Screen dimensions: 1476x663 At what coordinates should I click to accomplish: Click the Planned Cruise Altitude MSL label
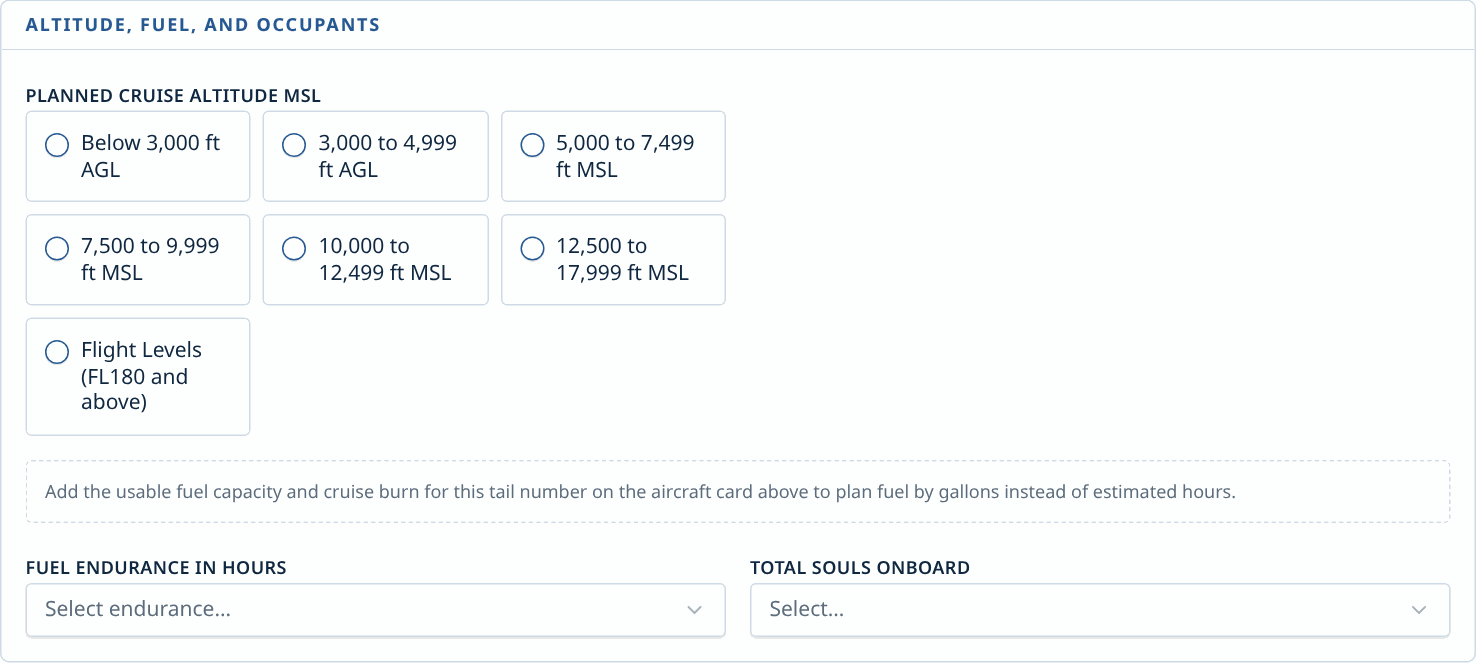pos(173,96)
